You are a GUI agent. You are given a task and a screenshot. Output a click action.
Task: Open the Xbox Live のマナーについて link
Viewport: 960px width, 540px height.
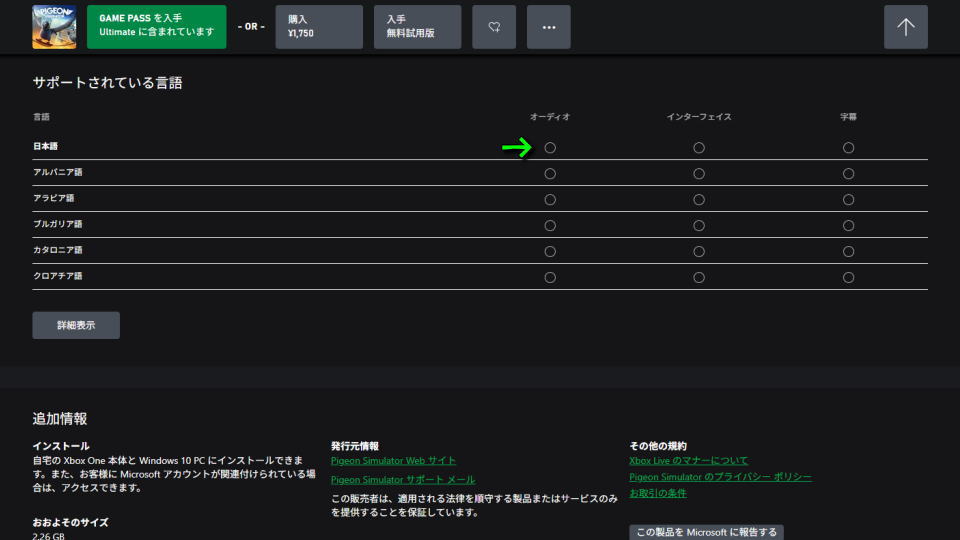688,461
